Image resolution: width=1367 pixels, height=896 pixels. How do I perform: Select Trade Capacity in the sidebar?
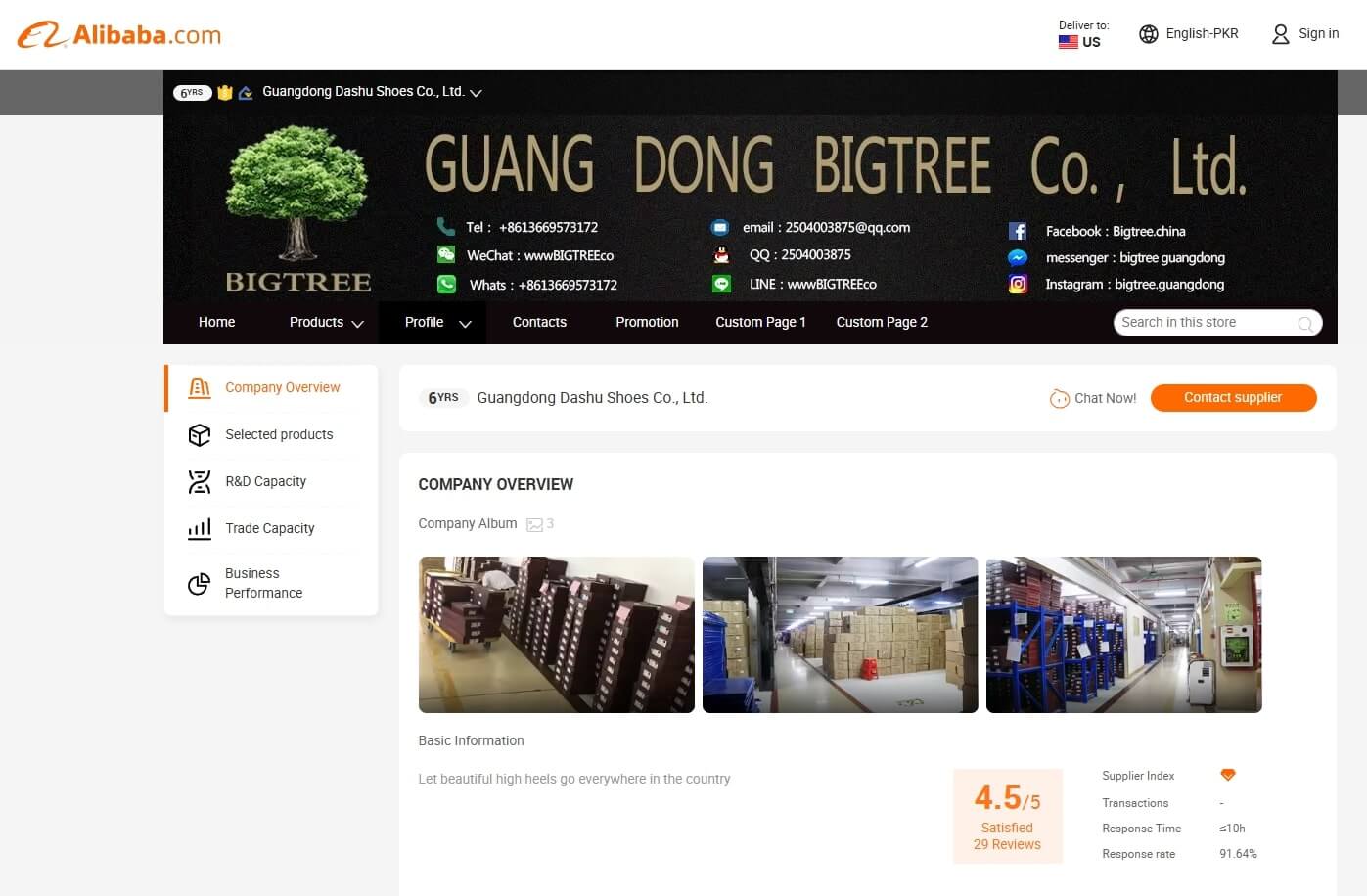pyautogui.click(x=271, y=529)
